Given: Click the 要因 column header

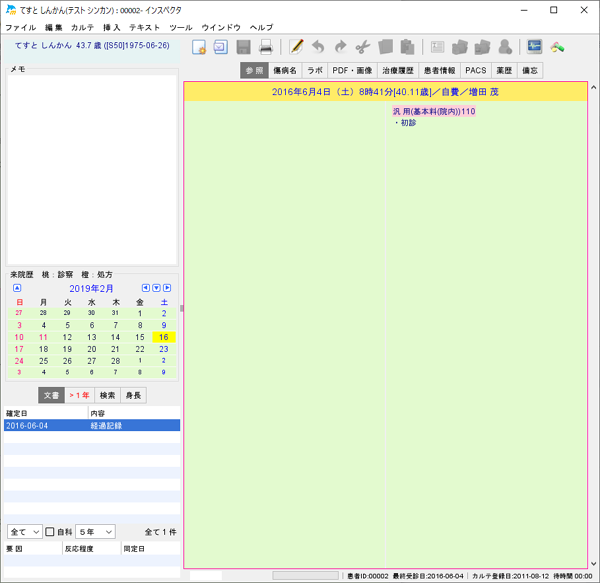Looking at the screenshot, I should (33, 549).
